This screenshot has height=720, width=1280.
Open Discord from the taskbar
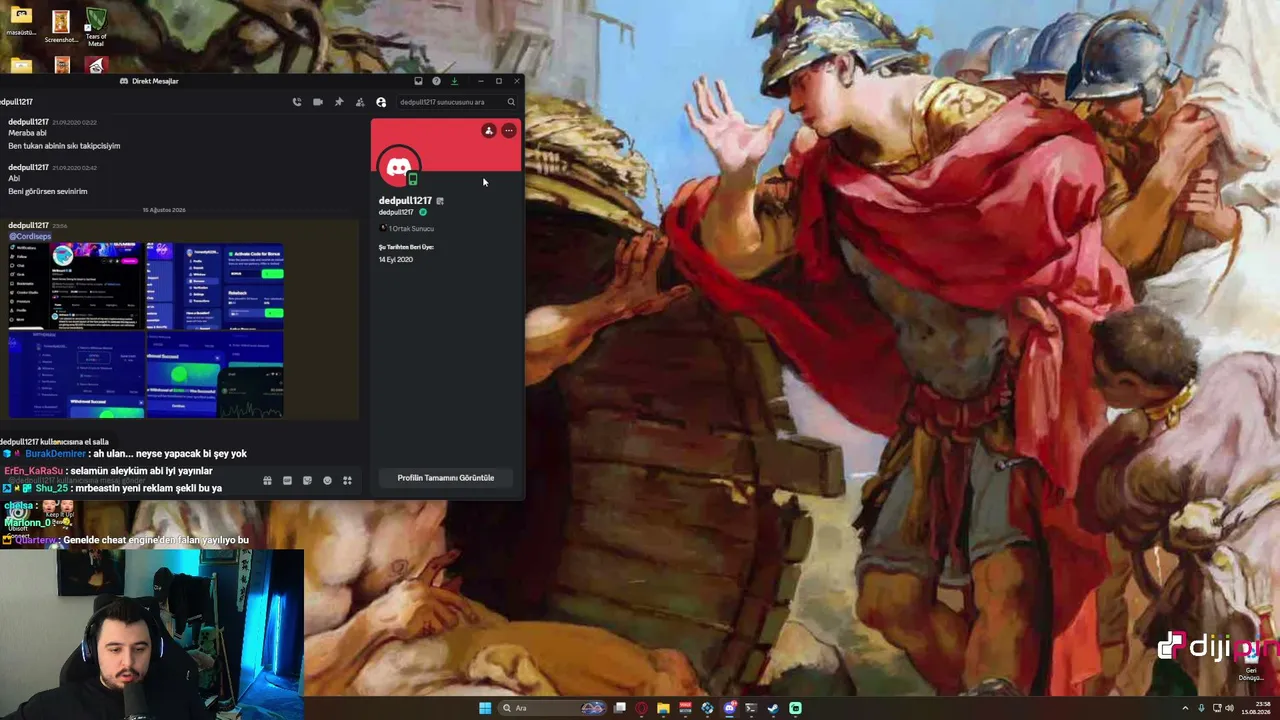(729, 708)
